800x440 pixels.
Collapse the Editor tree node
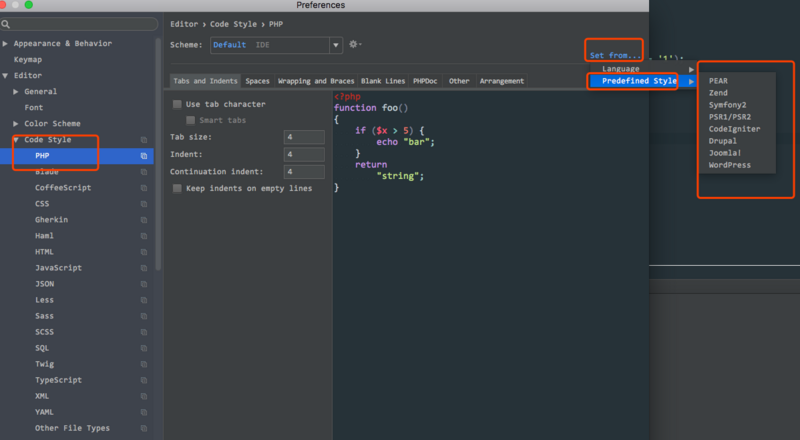click(x=5, y=76)
